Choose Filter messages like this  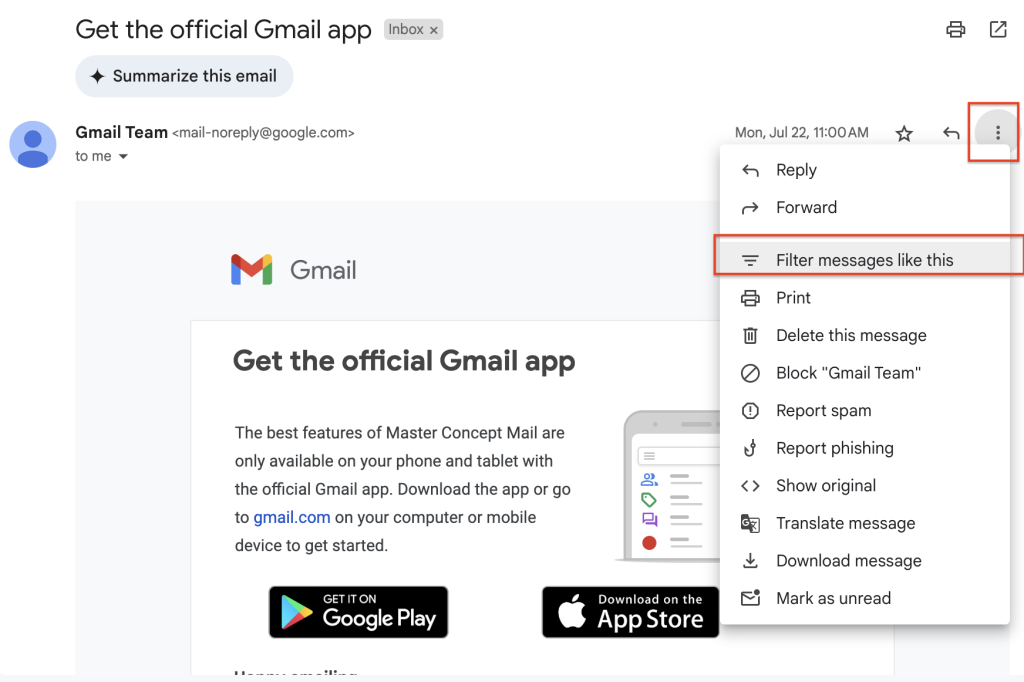(865, 260)
